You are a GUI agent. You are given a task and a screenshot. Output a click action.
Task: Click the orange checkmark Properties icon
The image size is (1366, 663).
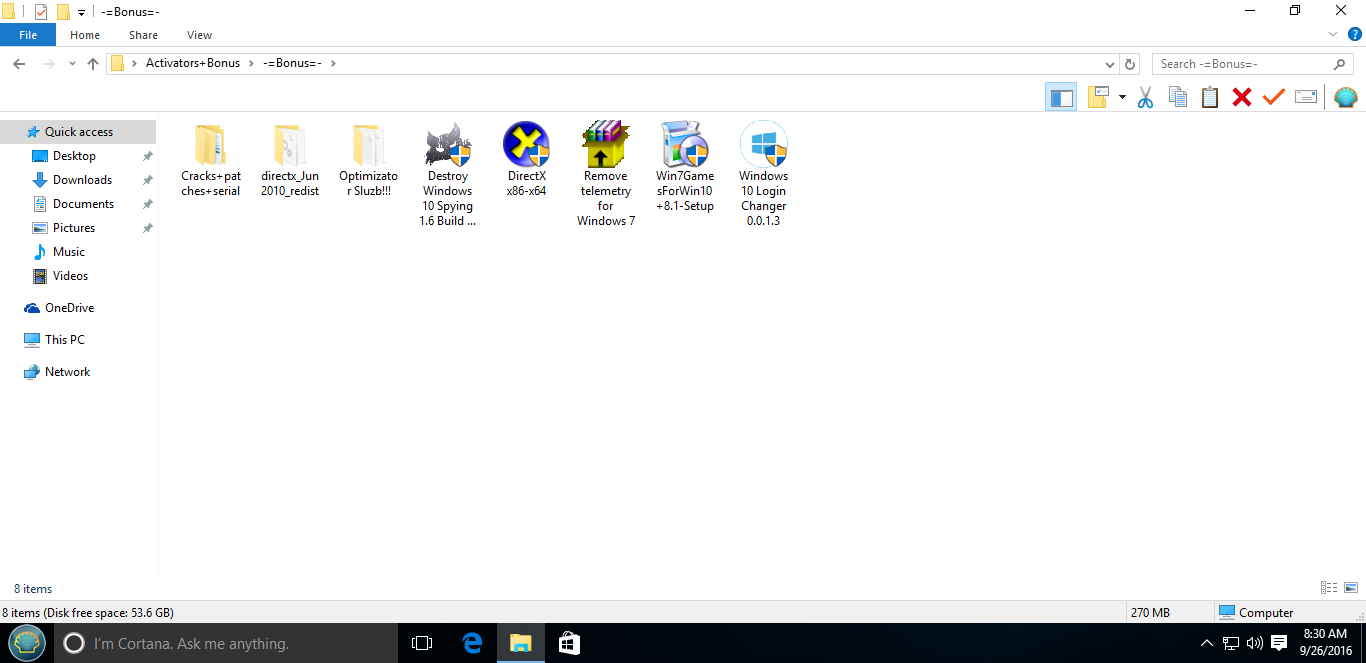tap(1274, 97)
